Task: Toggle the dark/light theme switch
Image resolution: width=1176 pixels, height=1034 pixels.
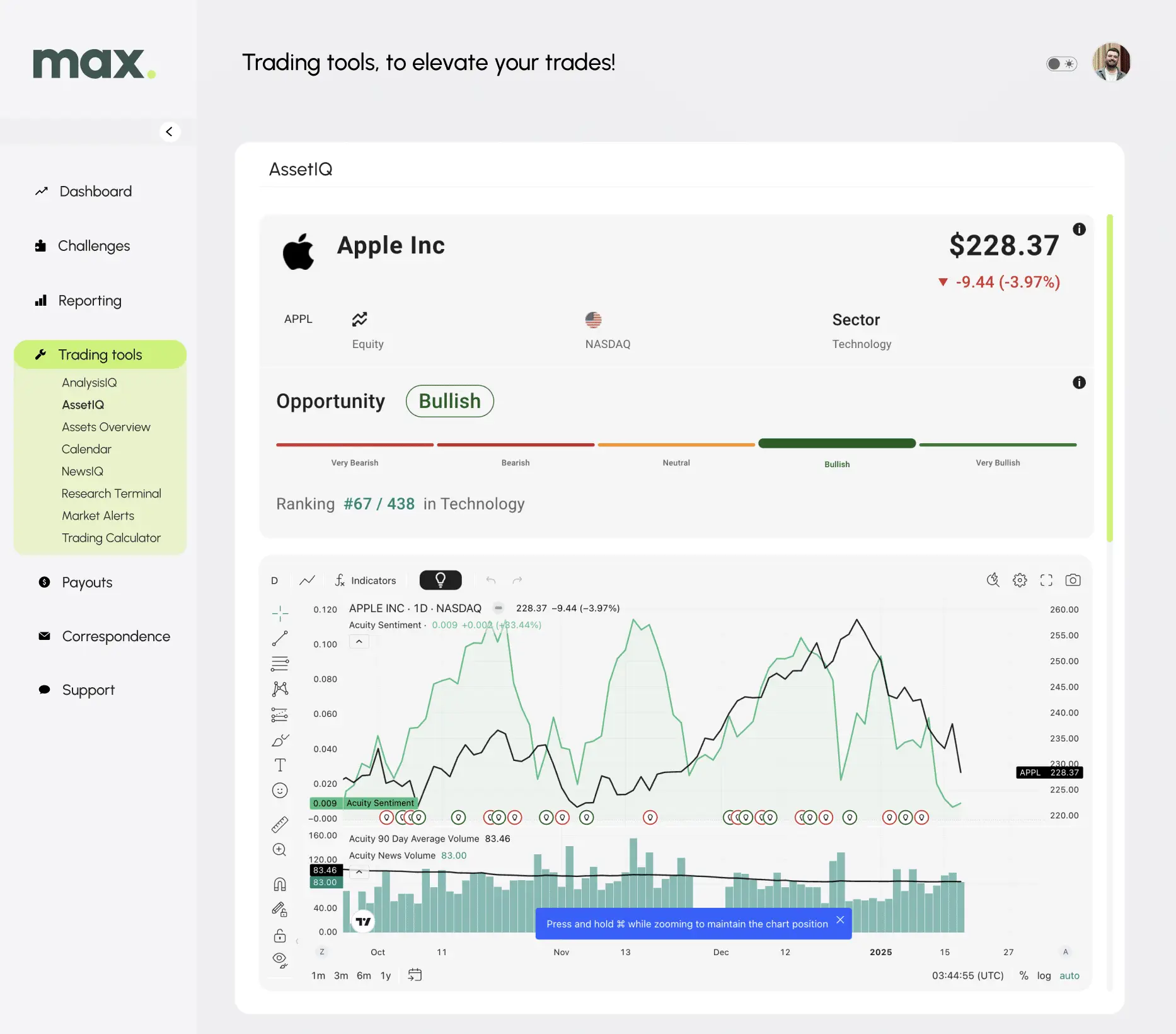Action: click(x=1061, y=64)
